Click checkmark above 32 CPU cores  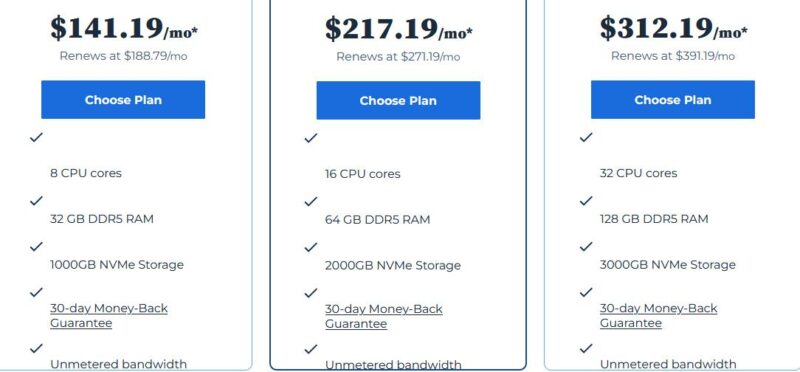(586, 137)
